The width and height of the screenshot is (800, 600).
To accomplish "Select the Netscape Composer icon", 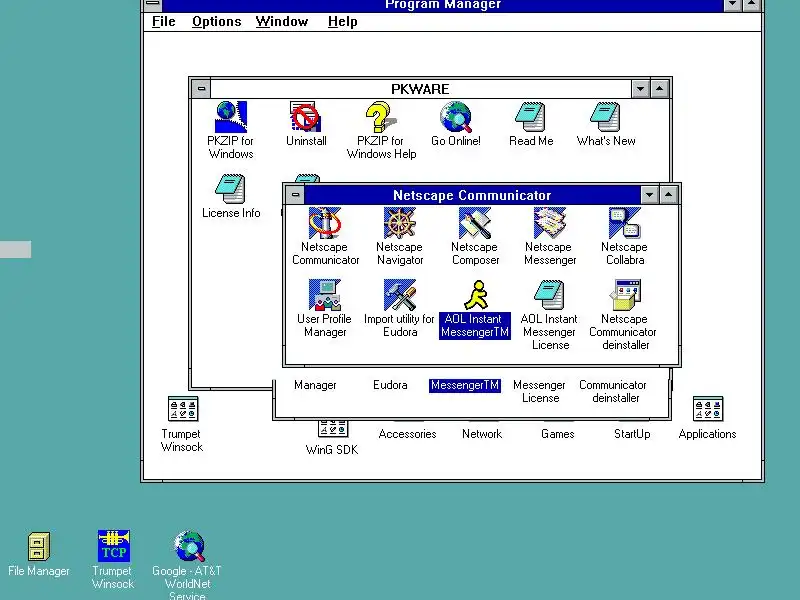I will tap(474, 223).
